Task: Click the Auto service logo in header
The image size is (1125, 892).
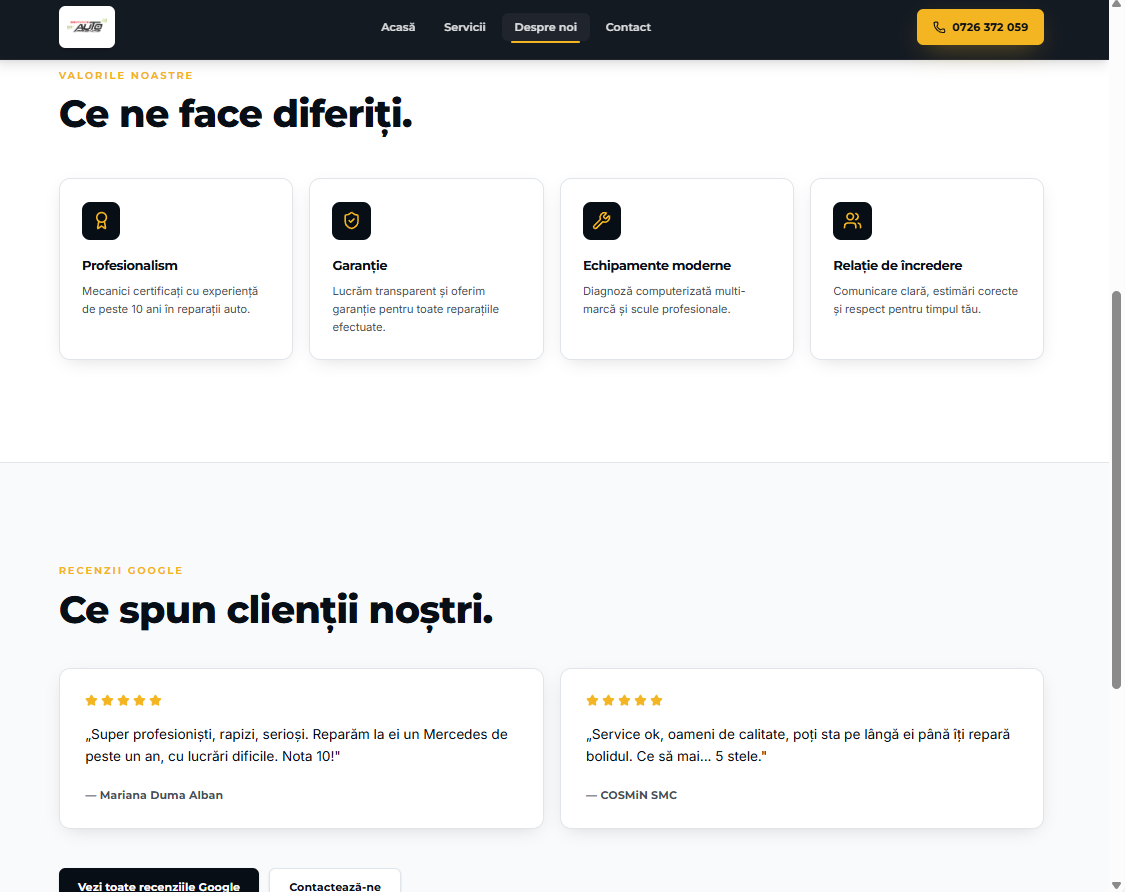Action: 87,27
